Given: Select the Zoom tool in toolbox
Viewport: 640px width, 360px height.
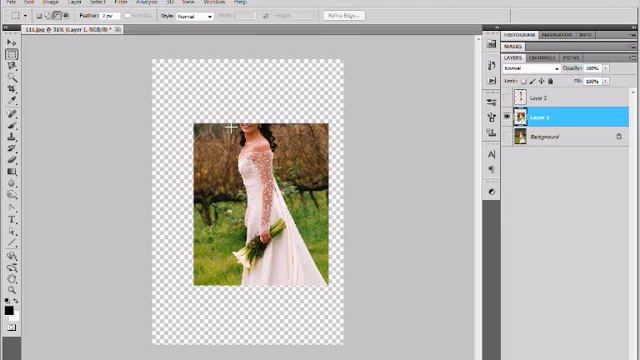Looking at the screenshot, I should [11, 290].
